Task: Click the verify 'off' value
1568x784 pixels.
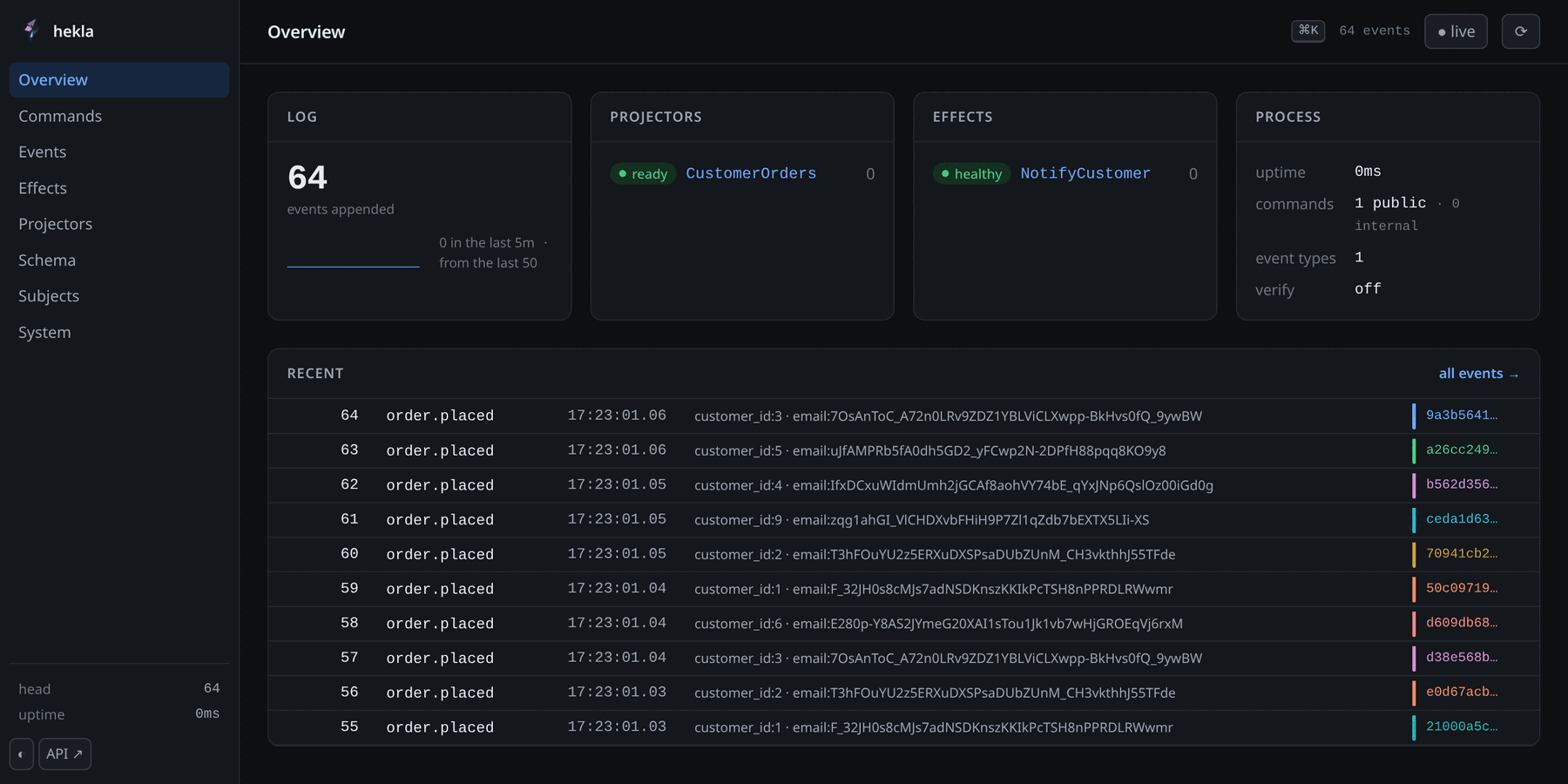Action: click(1368, 288)
